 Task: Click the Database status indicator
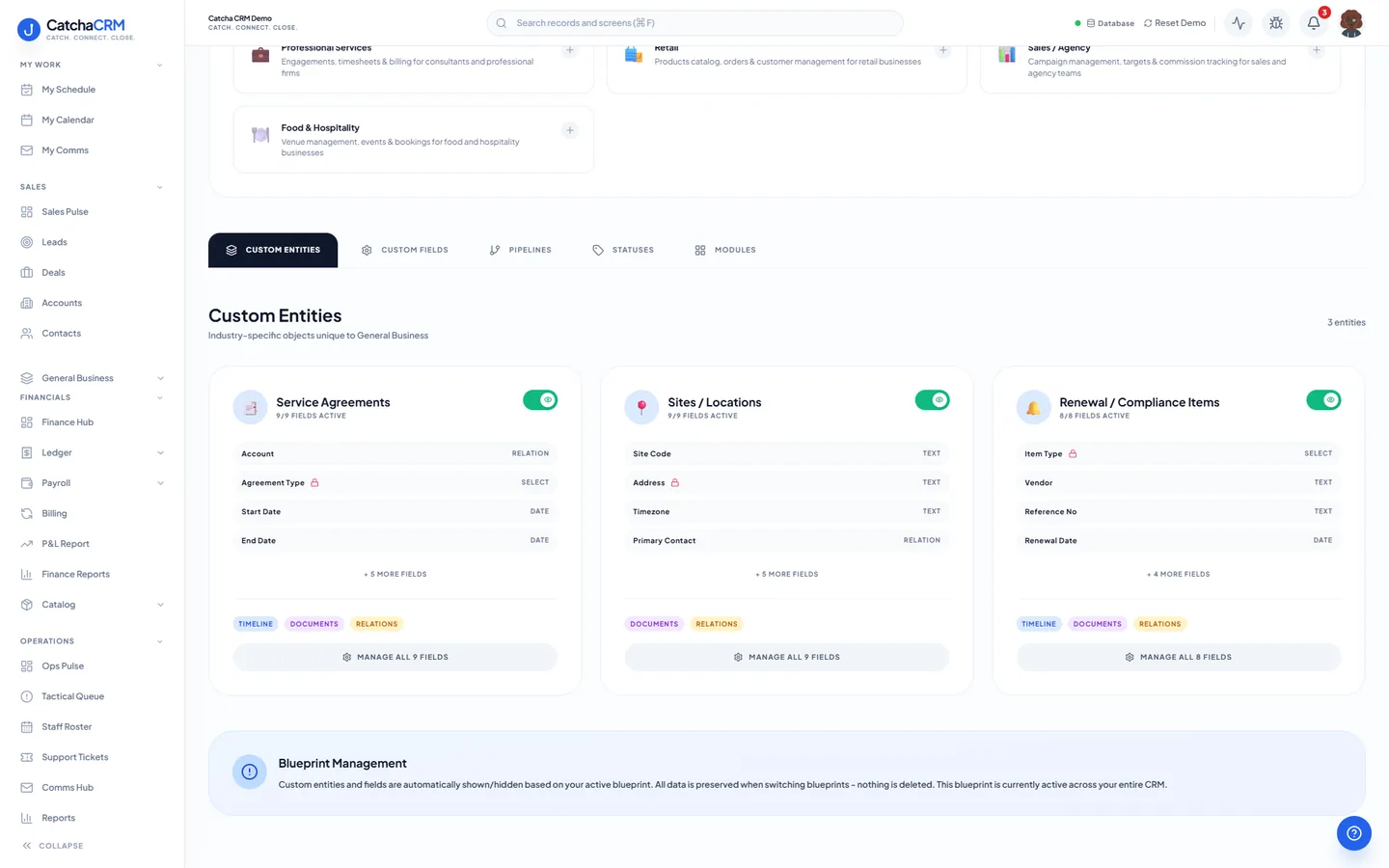tap(1104, 23)
